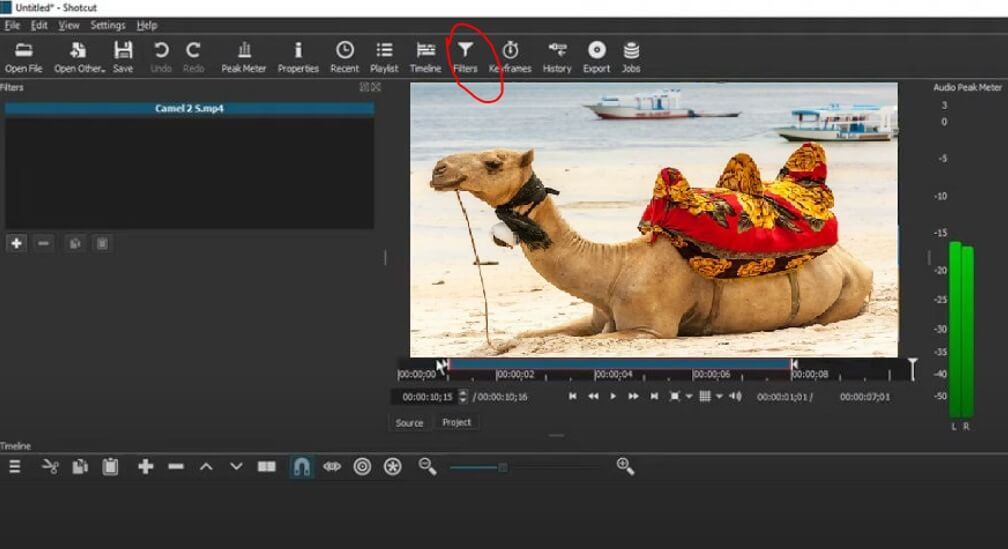Image resolution: width=1008 pixels, height=549 pixels.
Task: Open the Recent files panel
Action: point(345,57)
